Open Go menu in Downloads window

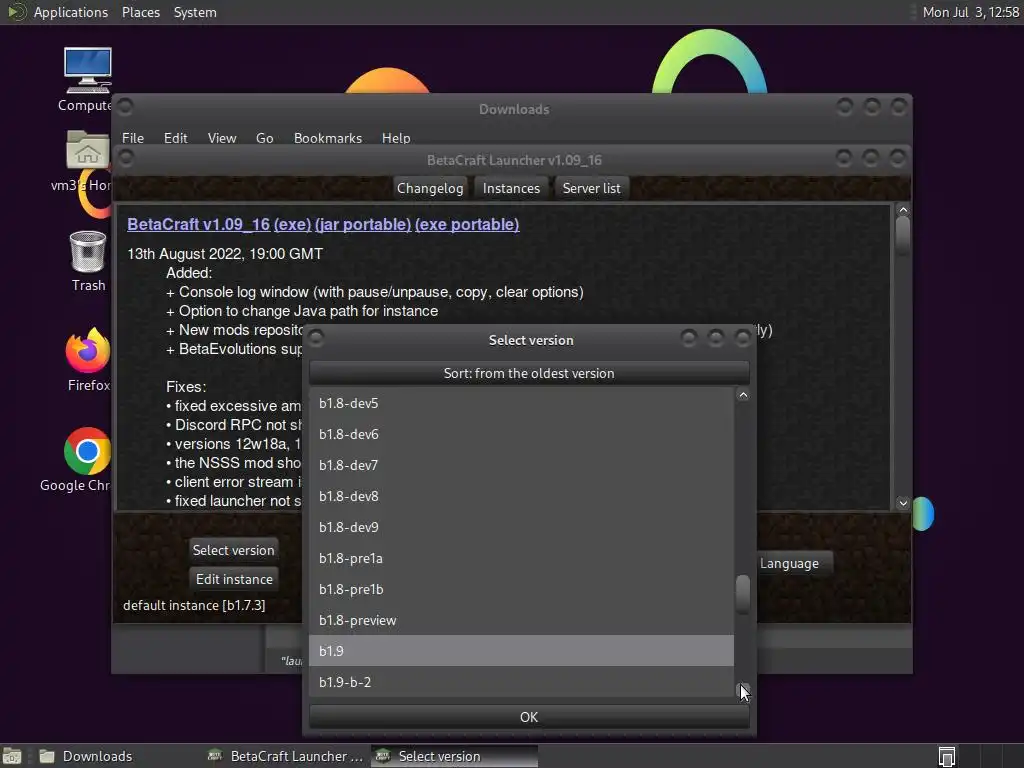[264, 138]
